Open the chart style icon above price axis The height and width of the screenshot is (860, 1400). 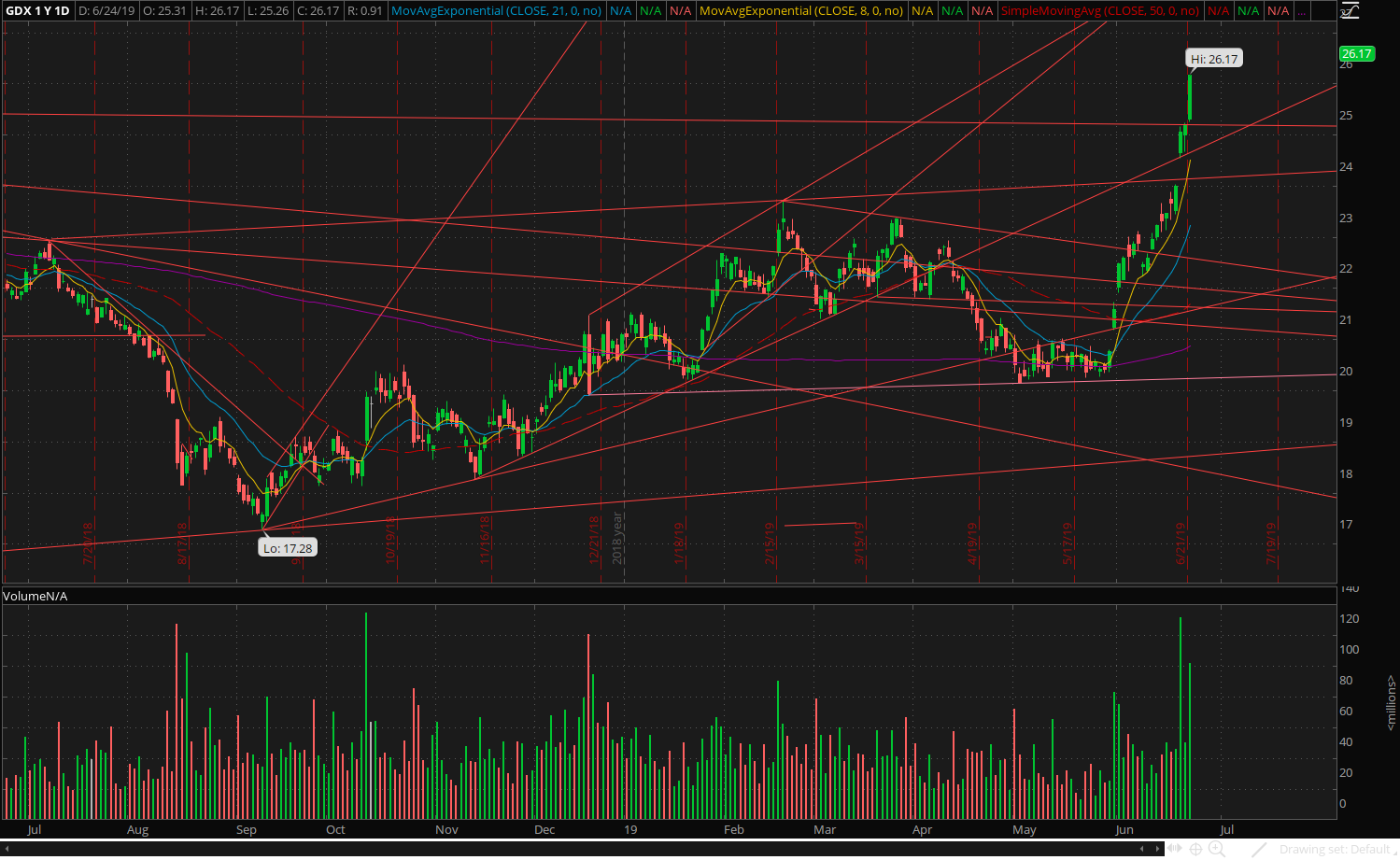click(1349, 10)
